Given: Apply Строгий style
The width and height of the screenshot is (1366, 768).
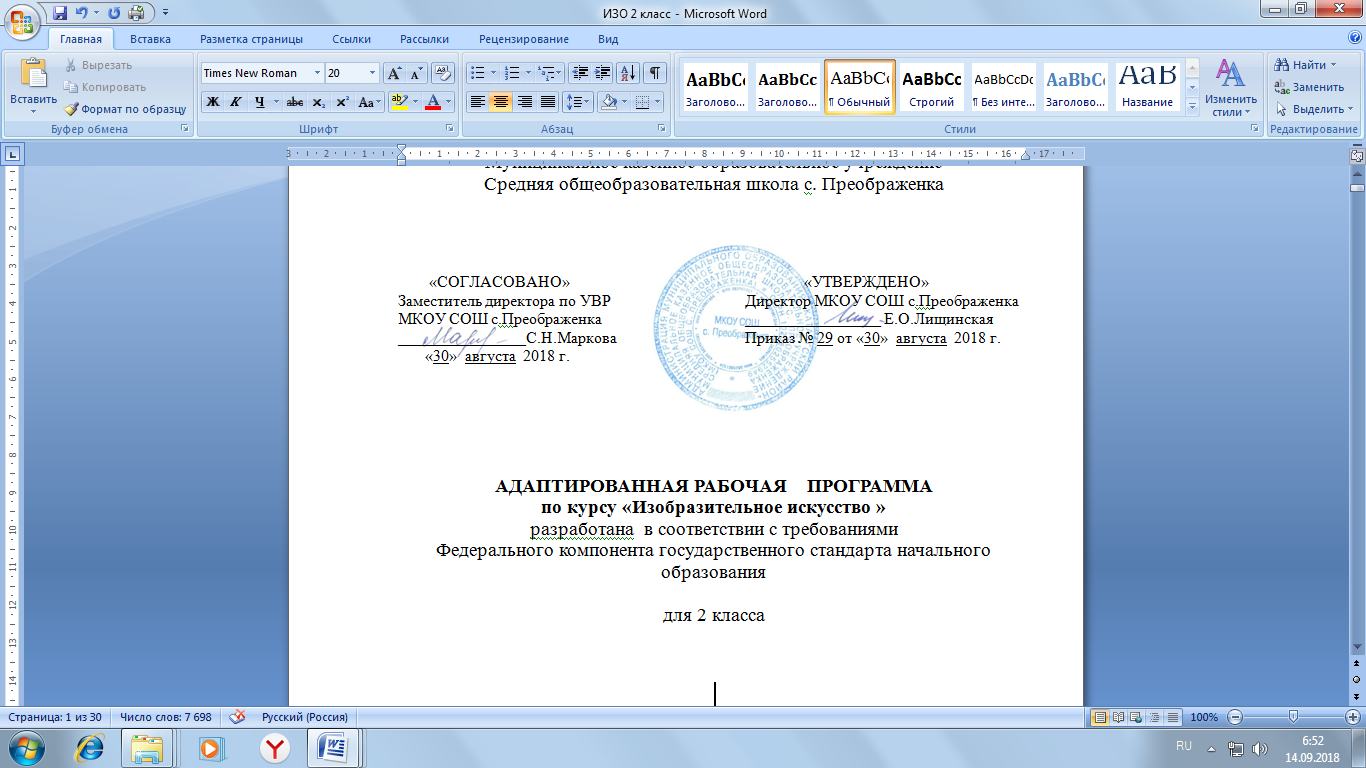Looking at the screenshot, I should tap(931, 87).
